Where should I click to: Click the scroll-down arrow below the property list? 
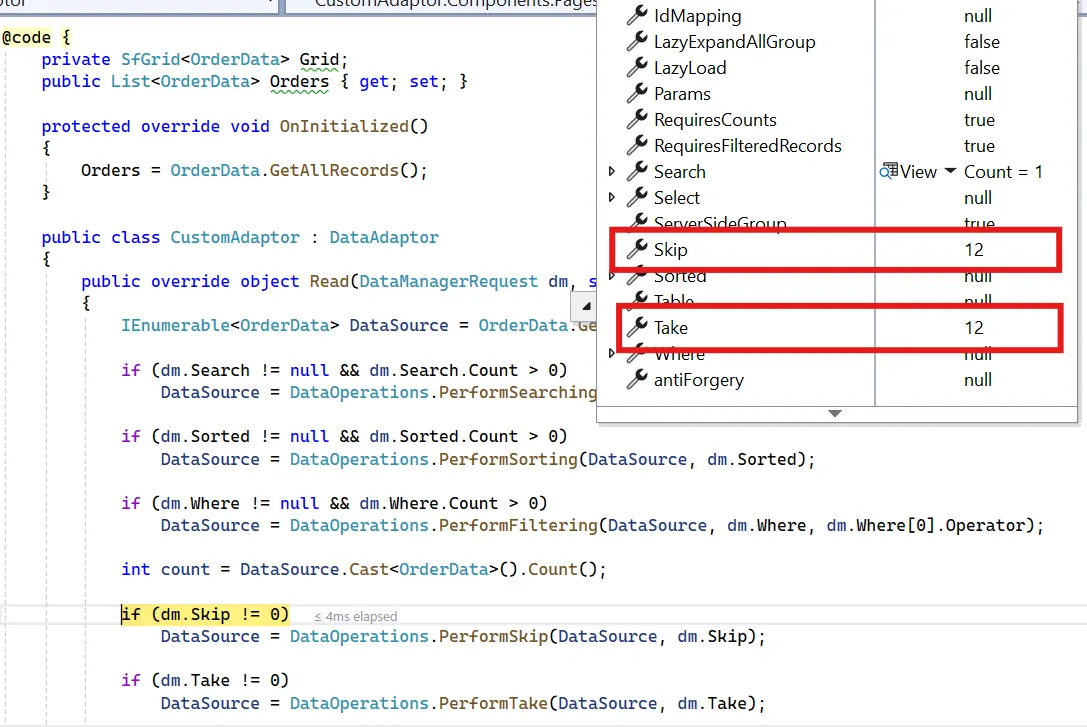(x=835, y=413)
